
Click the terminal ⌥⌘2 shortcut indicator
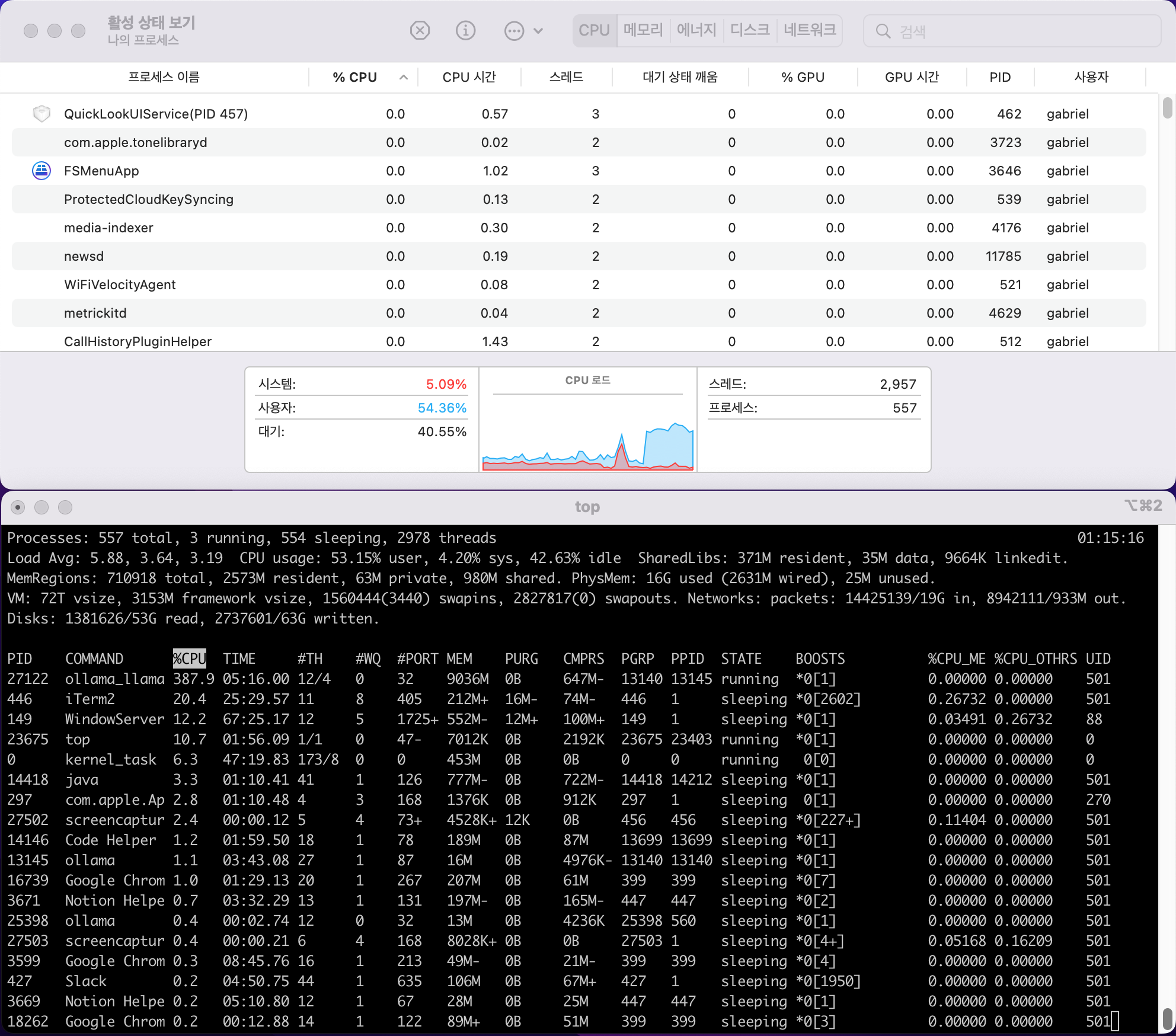click(x=1142, y=506)
